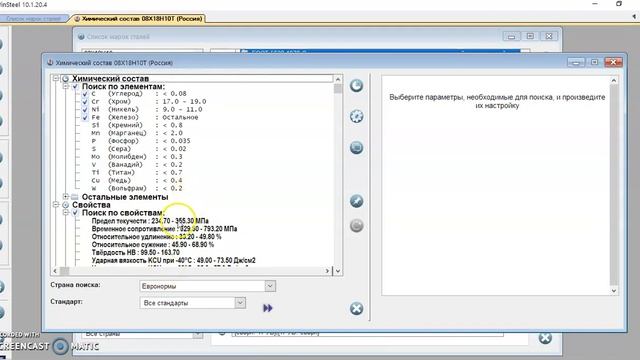Toggle the Поиск по элементам checkbox

[x=75, y=87]
